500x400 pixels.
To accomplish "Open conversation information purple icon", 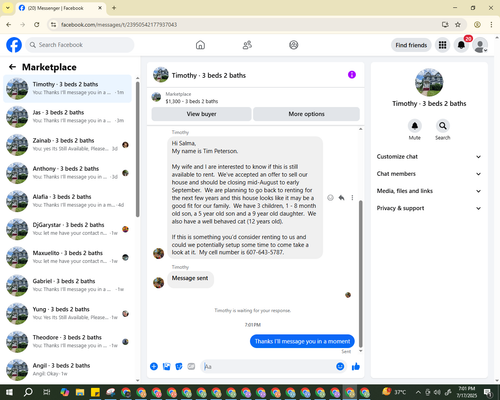I will pyautogui.click(x=352, y=75).
